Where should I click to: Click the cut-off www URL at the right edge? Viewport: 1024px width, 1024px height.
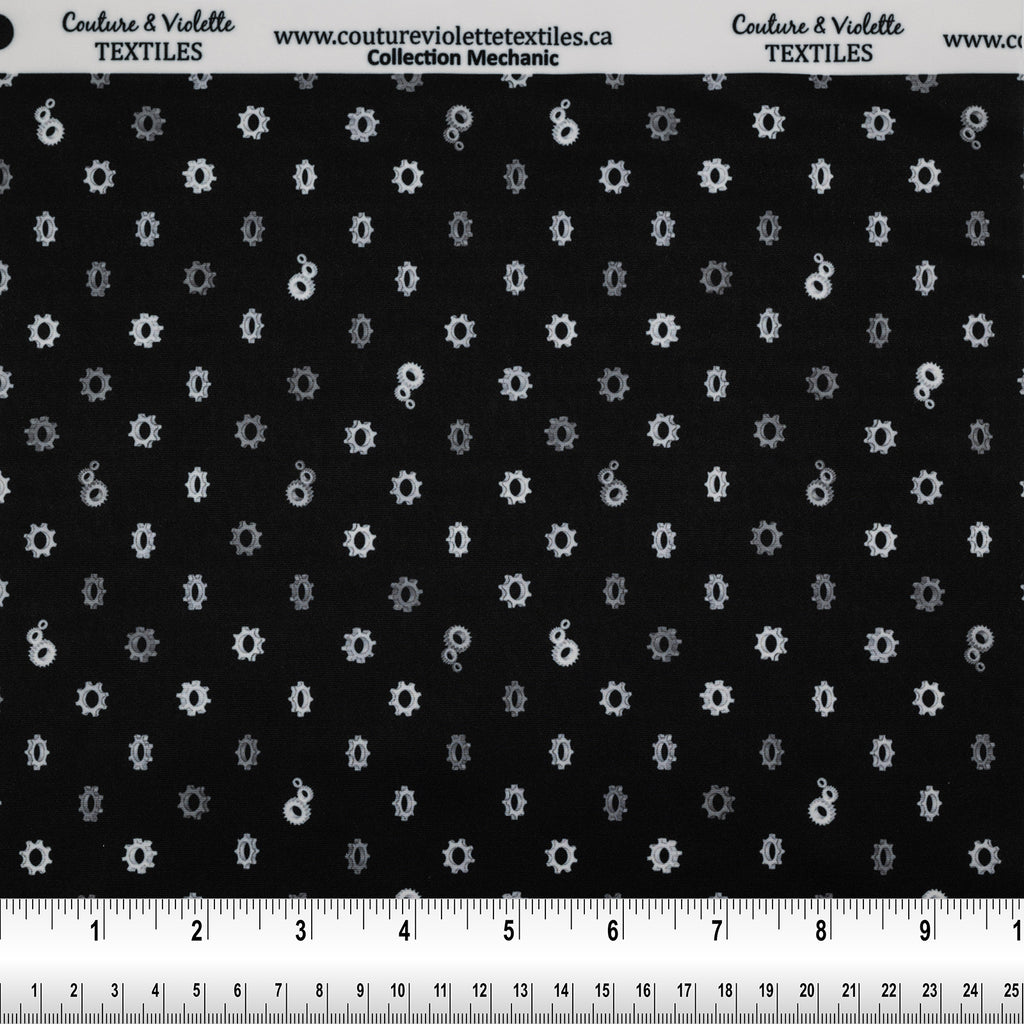click(983, 40)
